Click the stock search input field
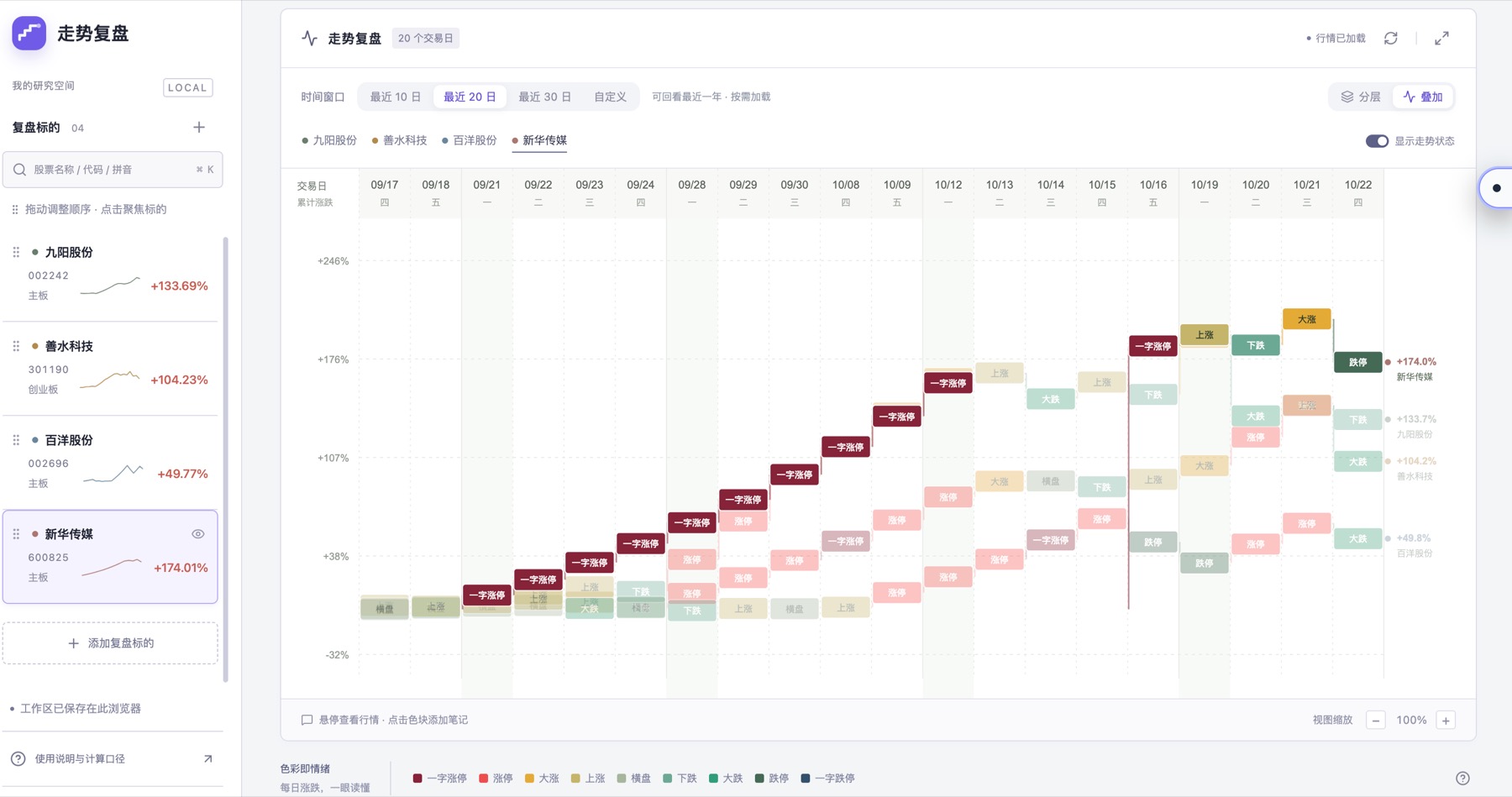This screenshot has width=1512, height=797. (x=113, y=170)
